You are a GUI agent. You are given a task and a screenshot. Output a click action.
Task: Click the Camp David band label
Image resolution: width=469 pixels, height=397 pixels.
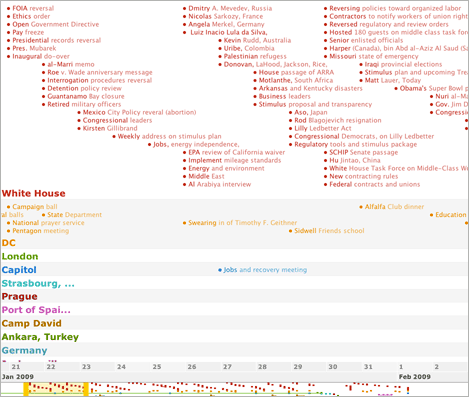click(32, 323)
